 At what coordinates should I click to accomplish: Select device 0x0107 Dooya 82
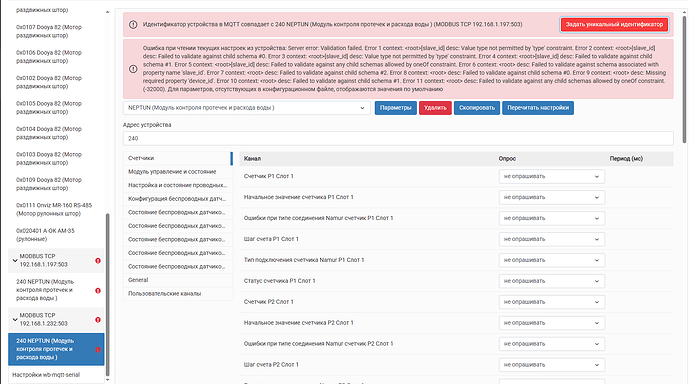(56, 31)
